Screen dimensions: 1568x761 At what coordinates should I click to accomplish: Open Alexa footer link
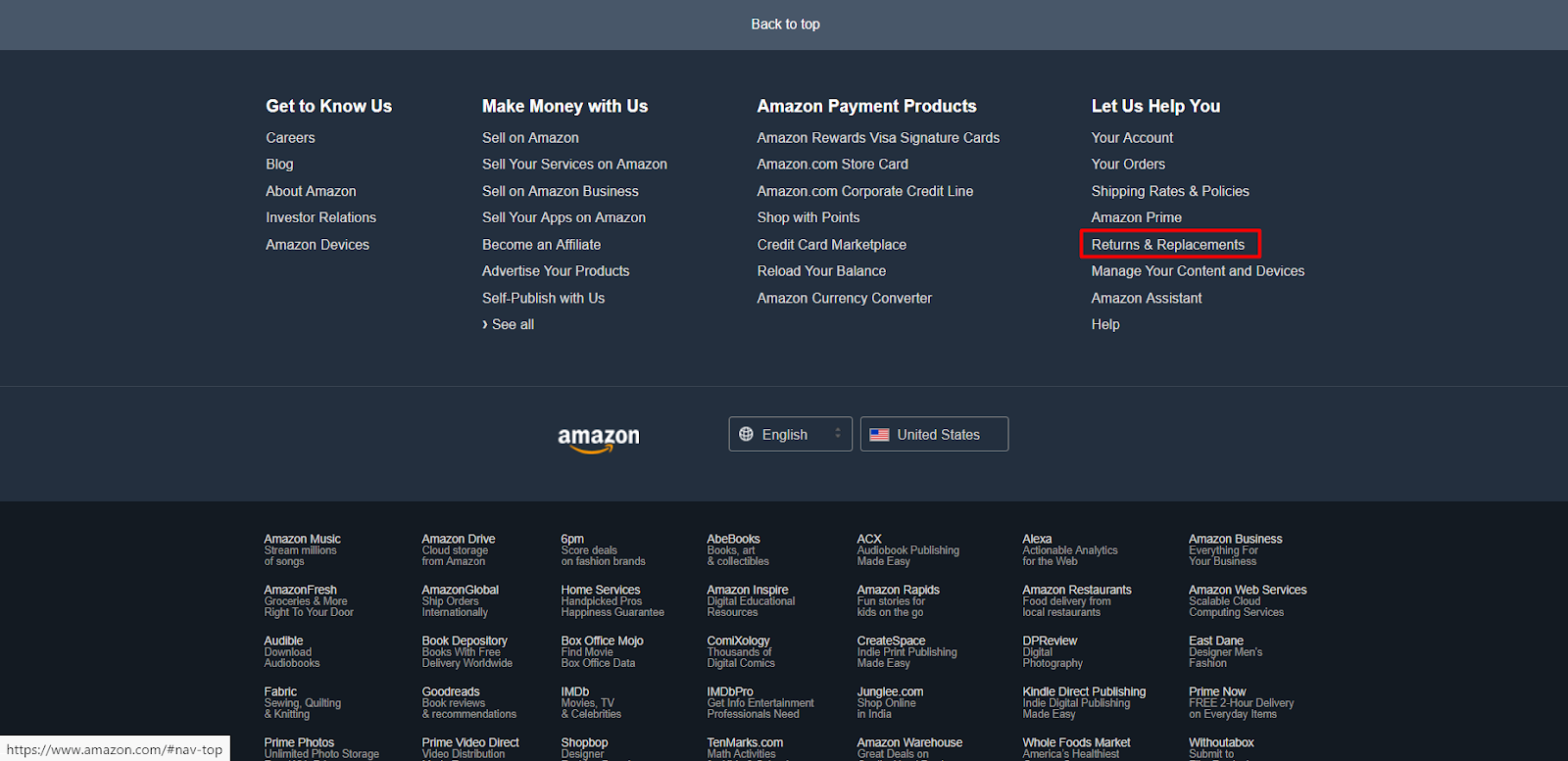tap(1069, 549)
